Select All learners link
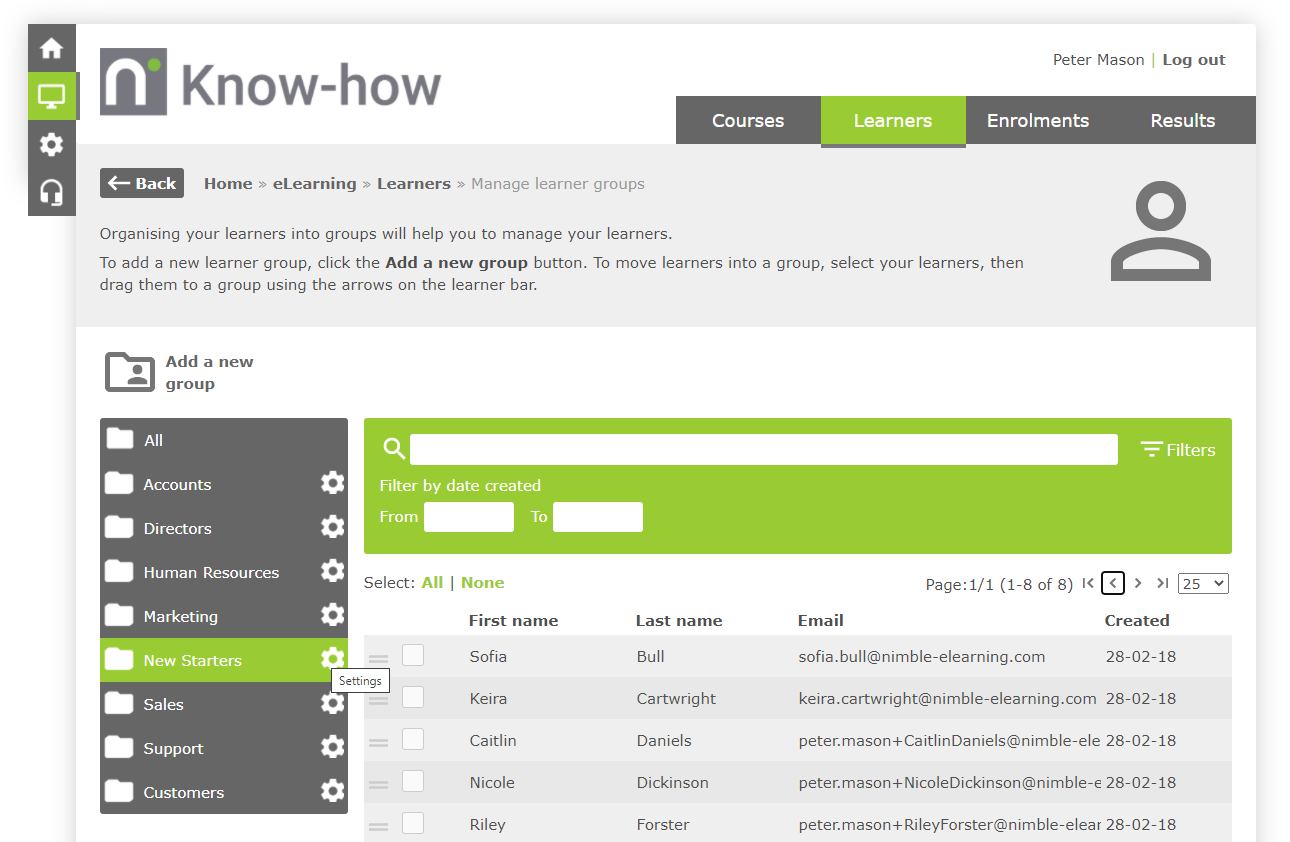This screenshot has width=1290, height=842. (x=432, y=583)
